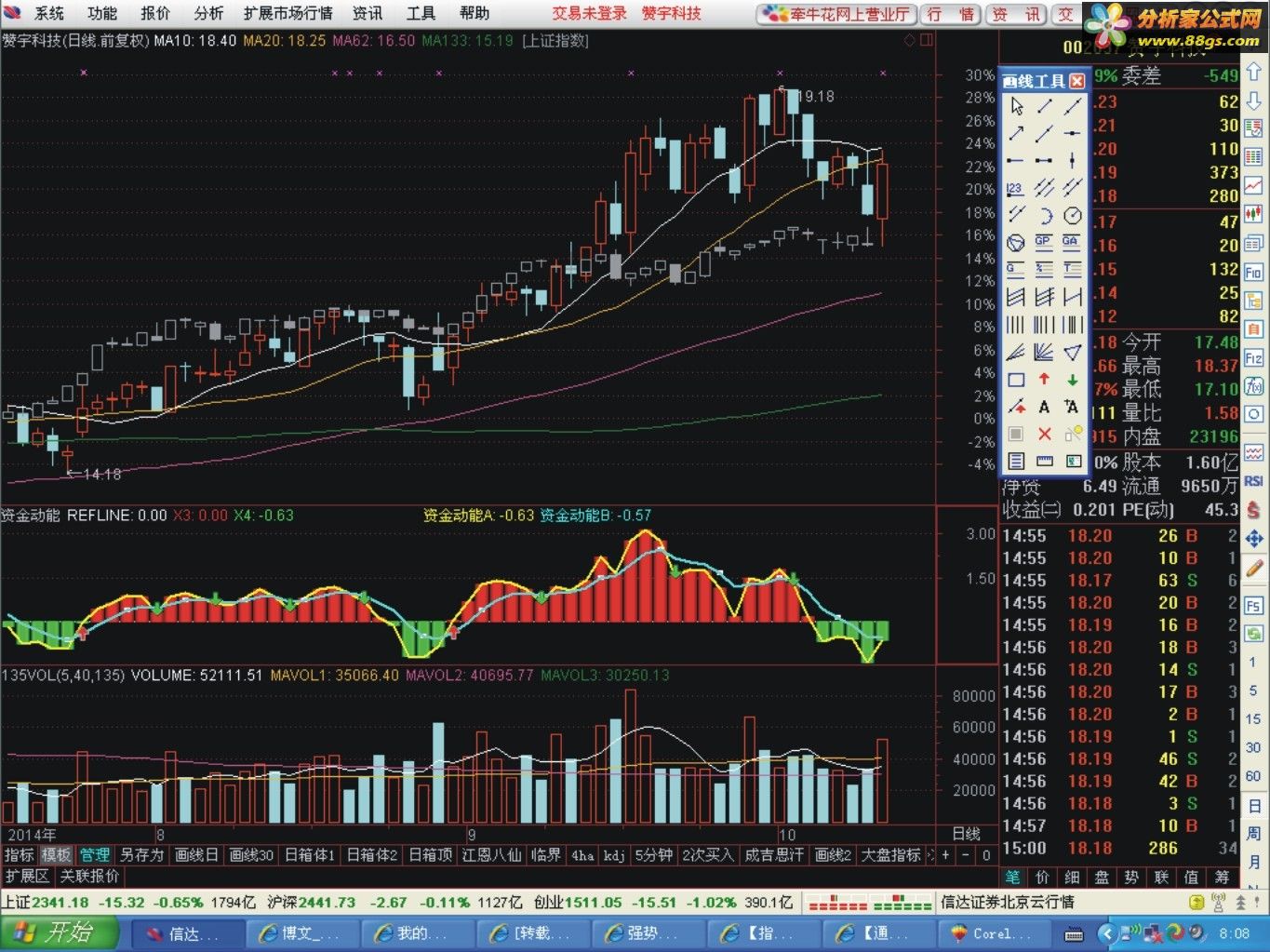
Task: Select the text annotation A tool
Action: tap(1044, 407)
